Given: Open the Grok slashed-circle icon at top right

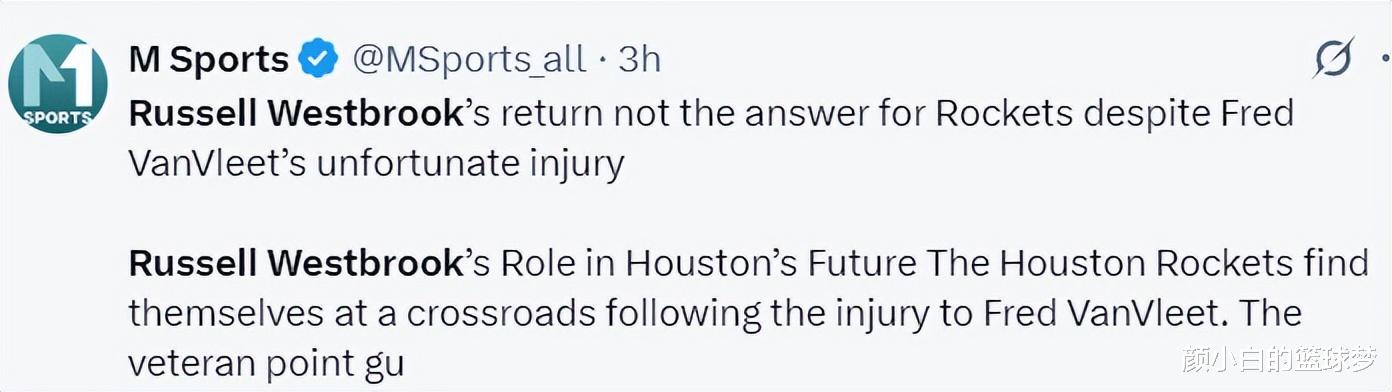Looking at the screenshot, I should [x=1333, y=60].
